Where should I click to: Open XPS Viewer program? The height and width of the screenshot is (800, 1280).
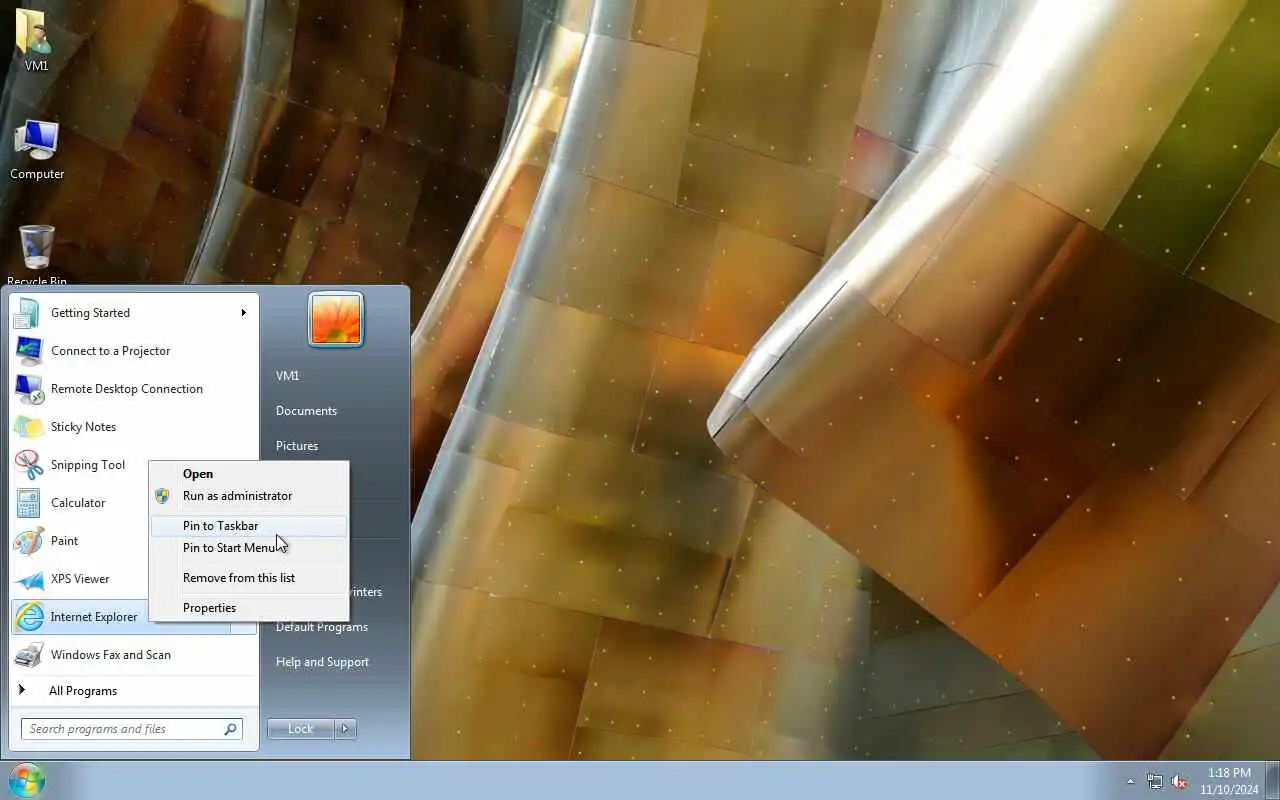[80, 579]
